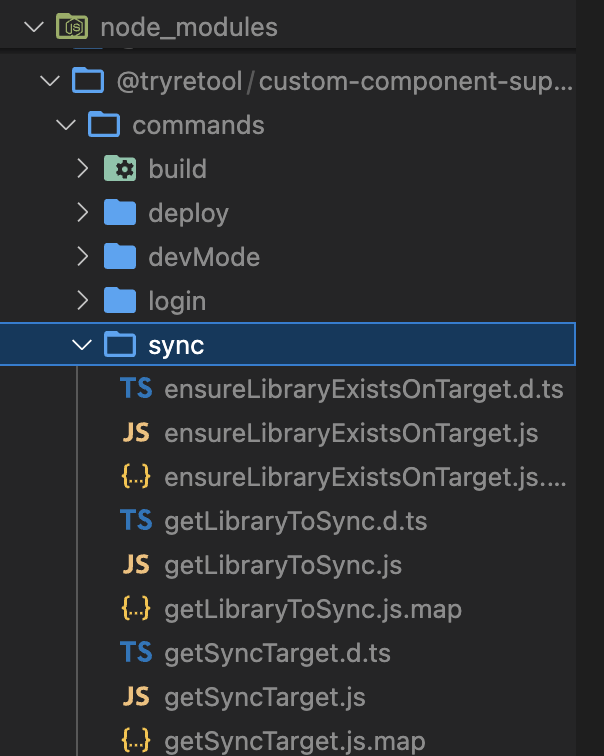Image resolution: width=604 pixels, height=756 pixels.
Task: Select the custom-component-sup... folder name
Action: [416, 81]
